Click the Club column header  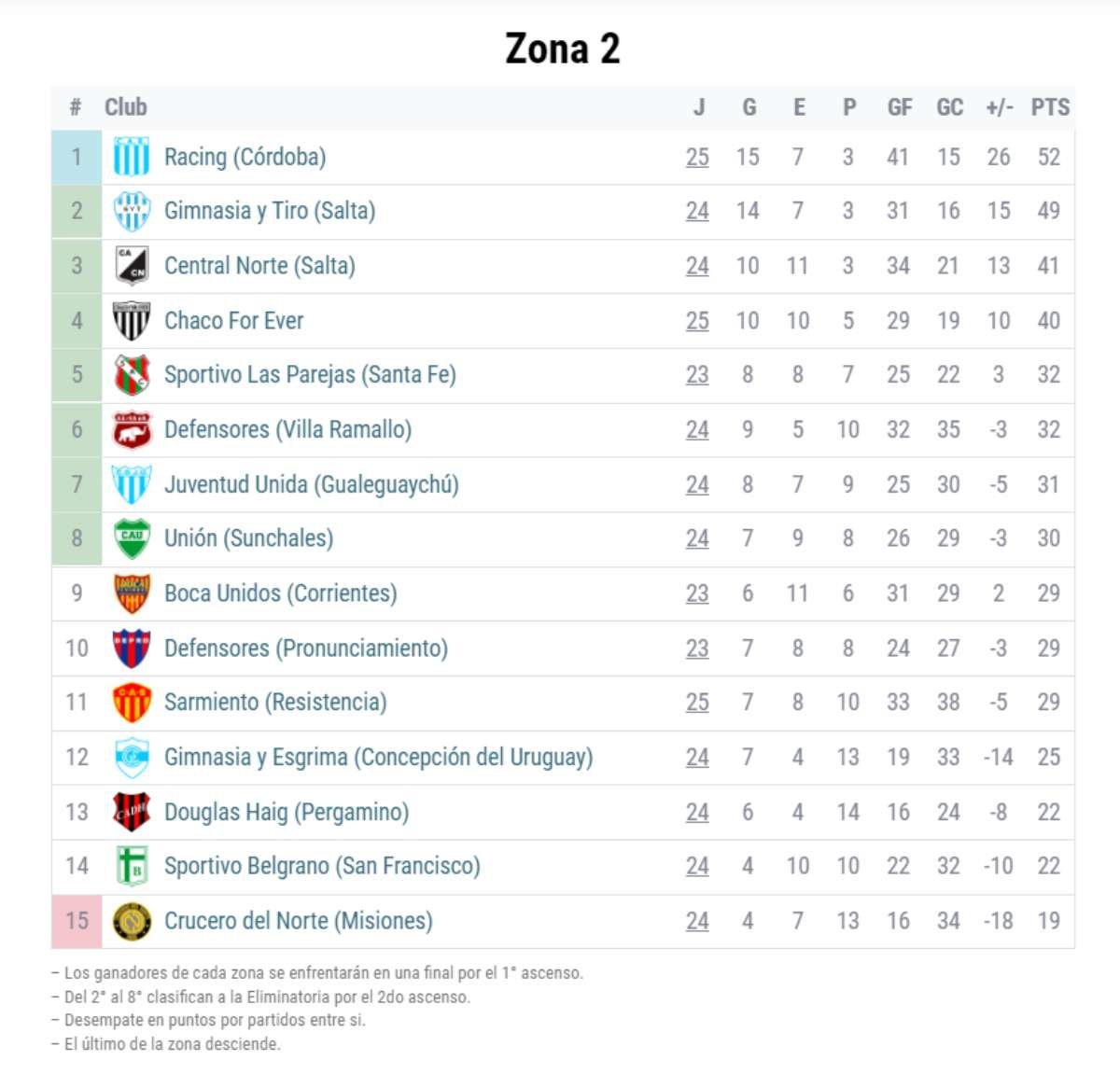pos(126,107)
